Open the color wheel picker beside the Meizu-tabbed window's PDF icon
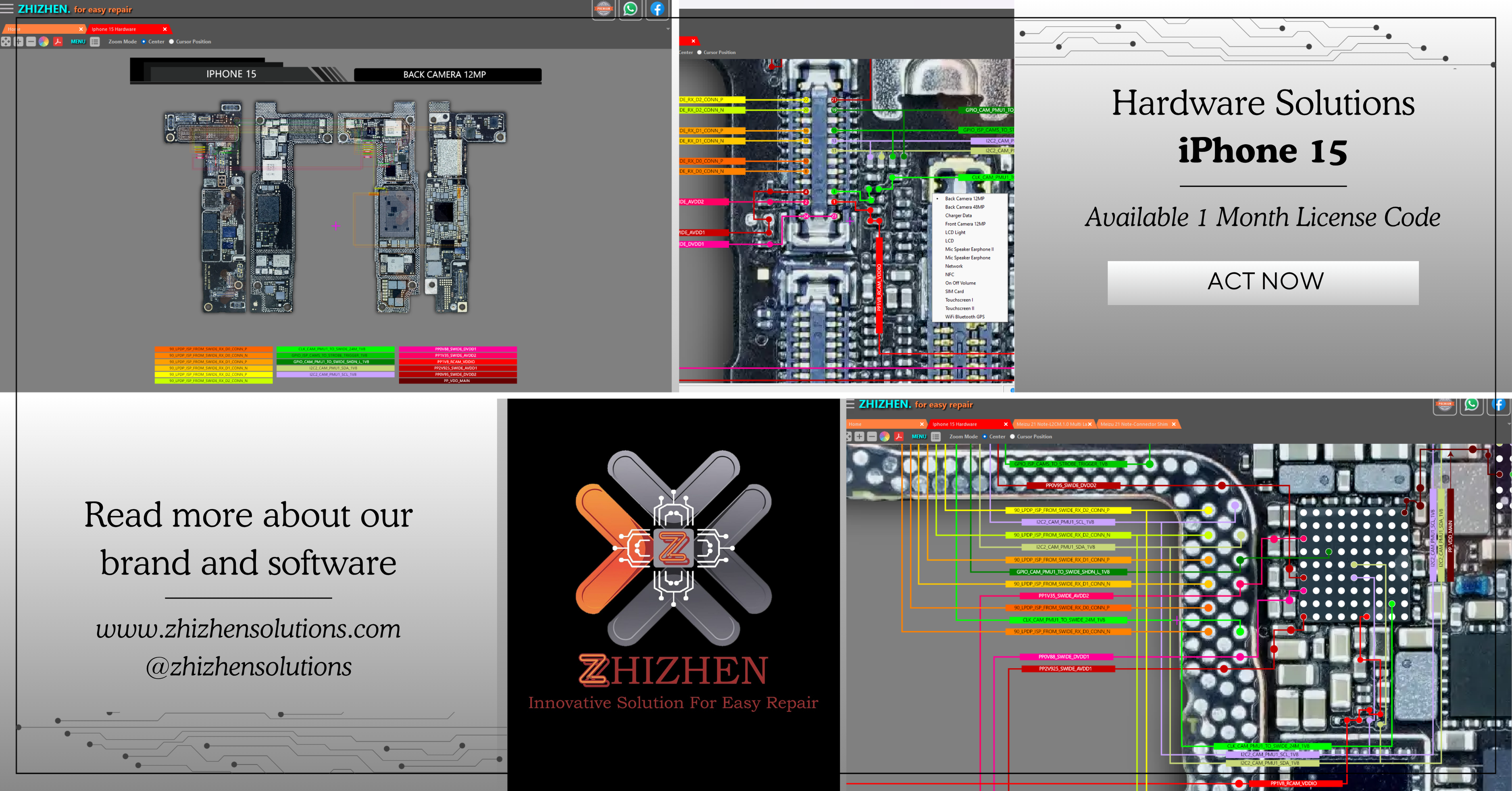 click(x=885, y=437)
